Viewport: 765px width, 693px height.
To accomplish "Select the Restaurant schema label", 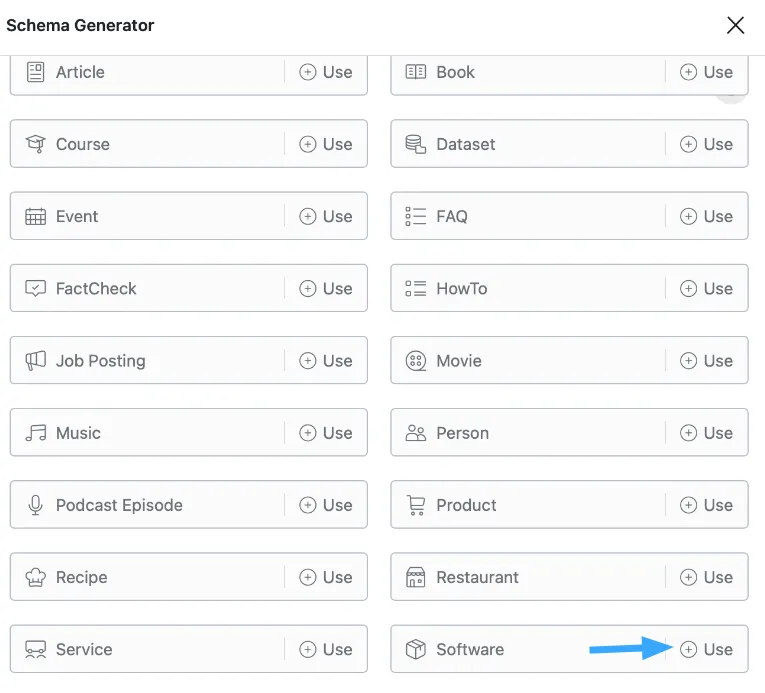I will click(477, 577).
